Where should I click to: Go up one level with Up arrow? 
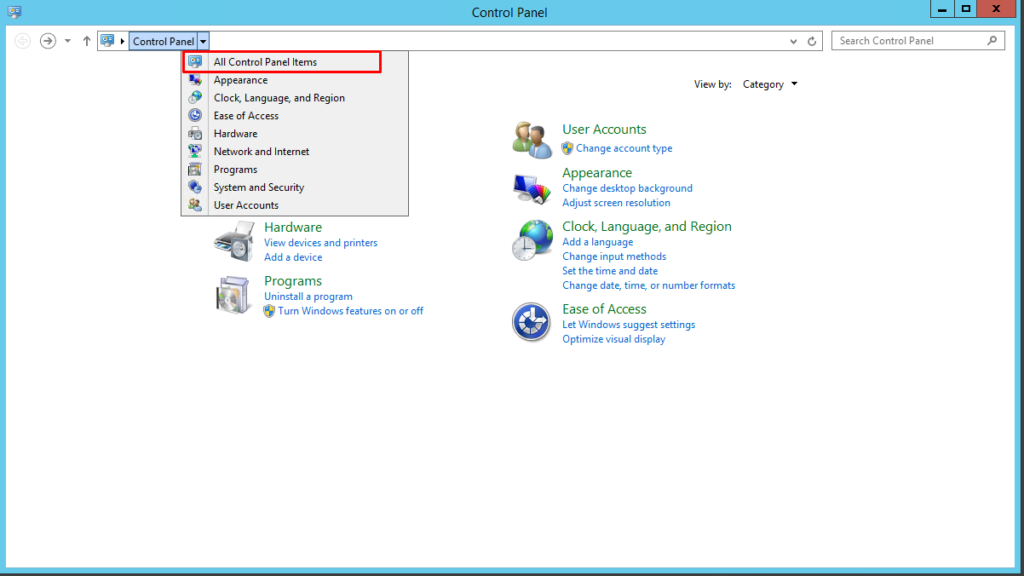click(86, 40)
